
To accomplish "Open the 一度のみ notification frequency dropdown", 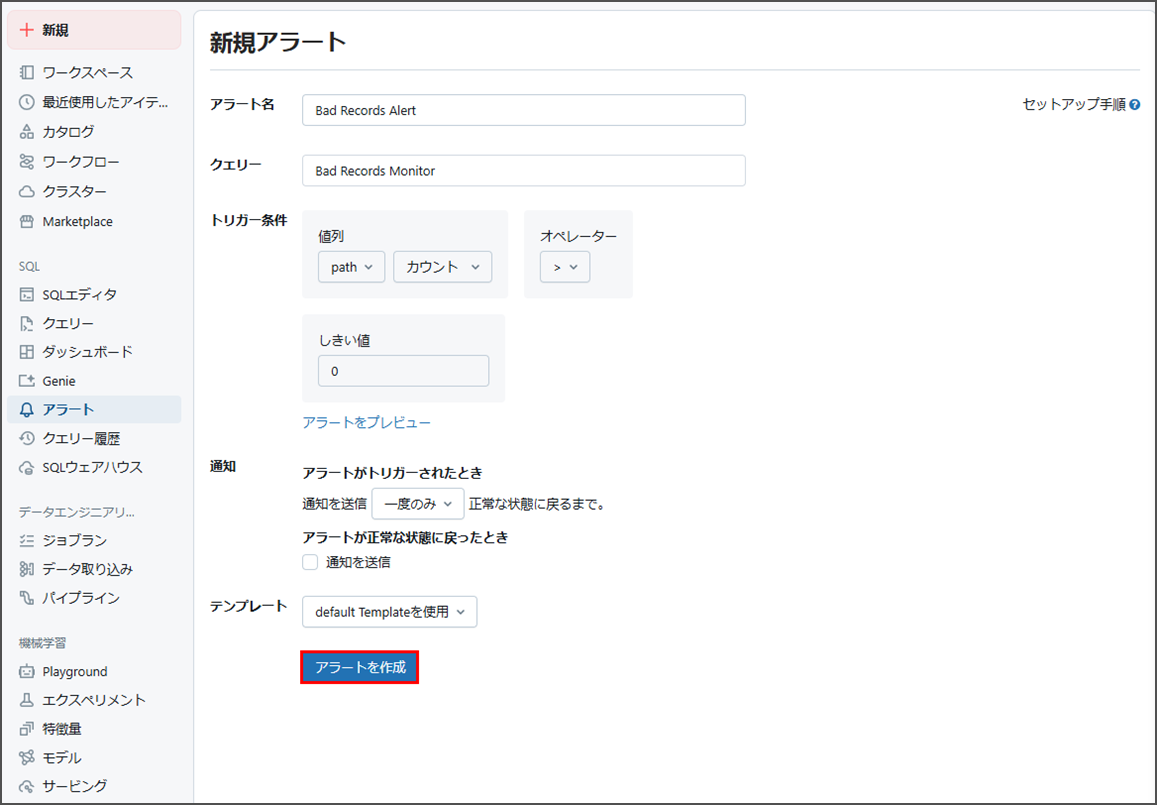I will coord(418,504).
